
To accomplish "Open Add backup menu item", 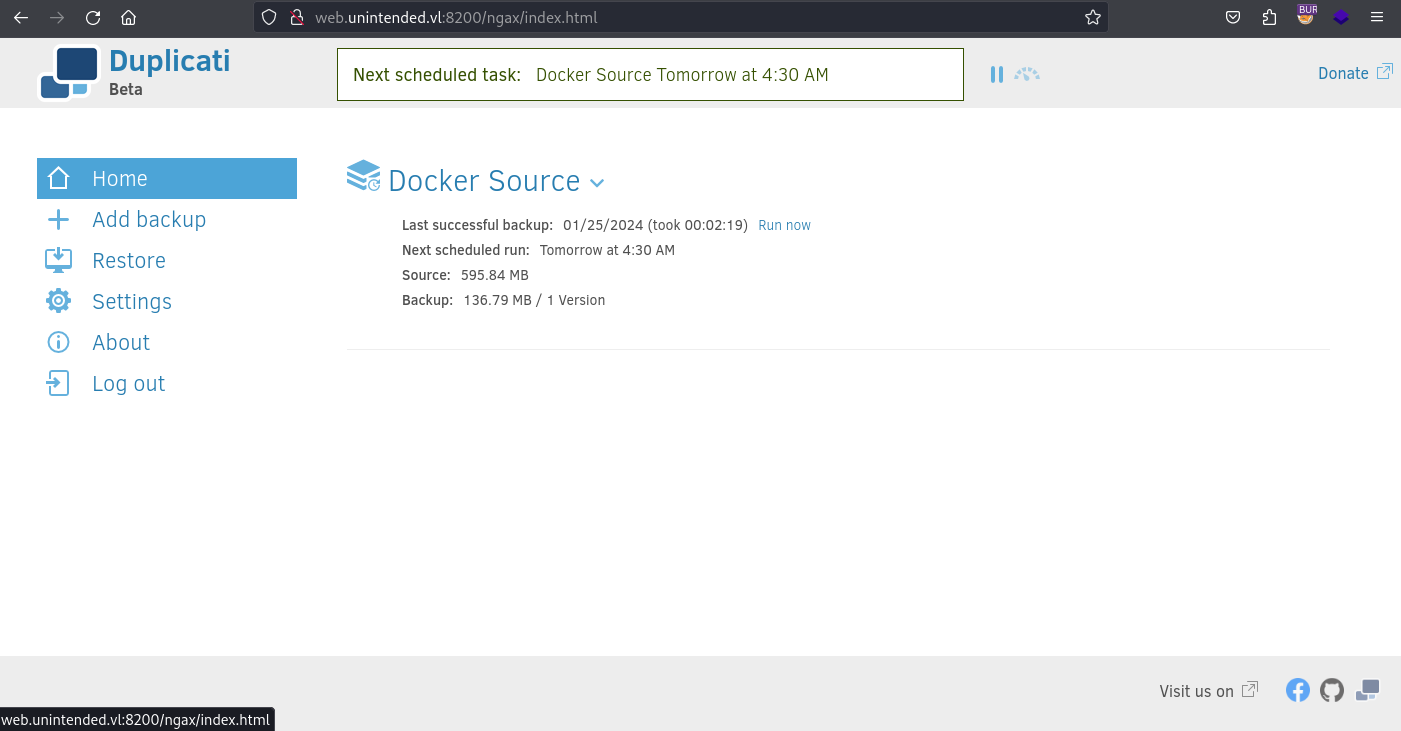I will click(167, 219).
